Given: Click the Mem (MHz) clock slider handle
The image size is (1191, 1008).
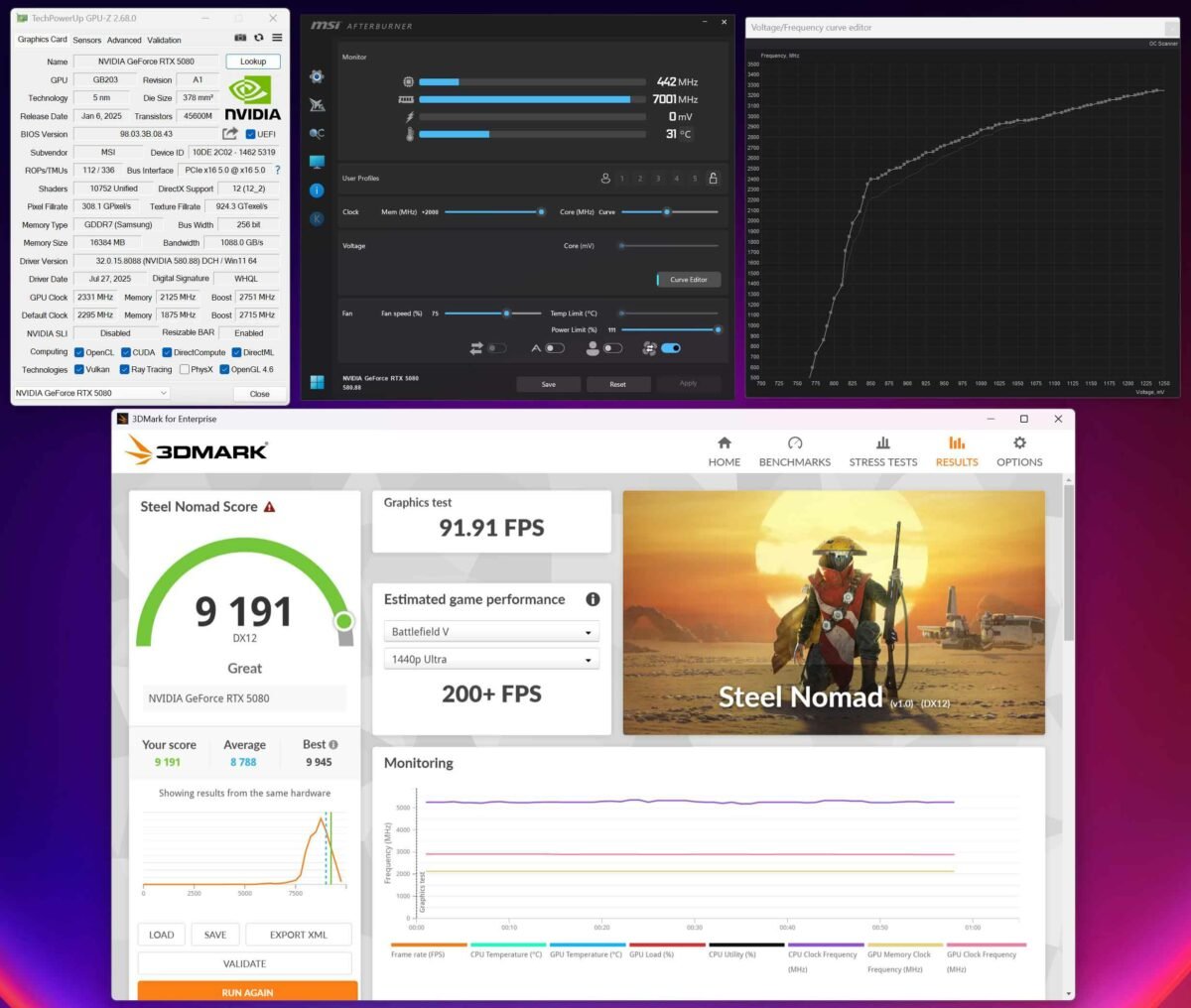Looking at the screenshot, I should coord(541,211).
